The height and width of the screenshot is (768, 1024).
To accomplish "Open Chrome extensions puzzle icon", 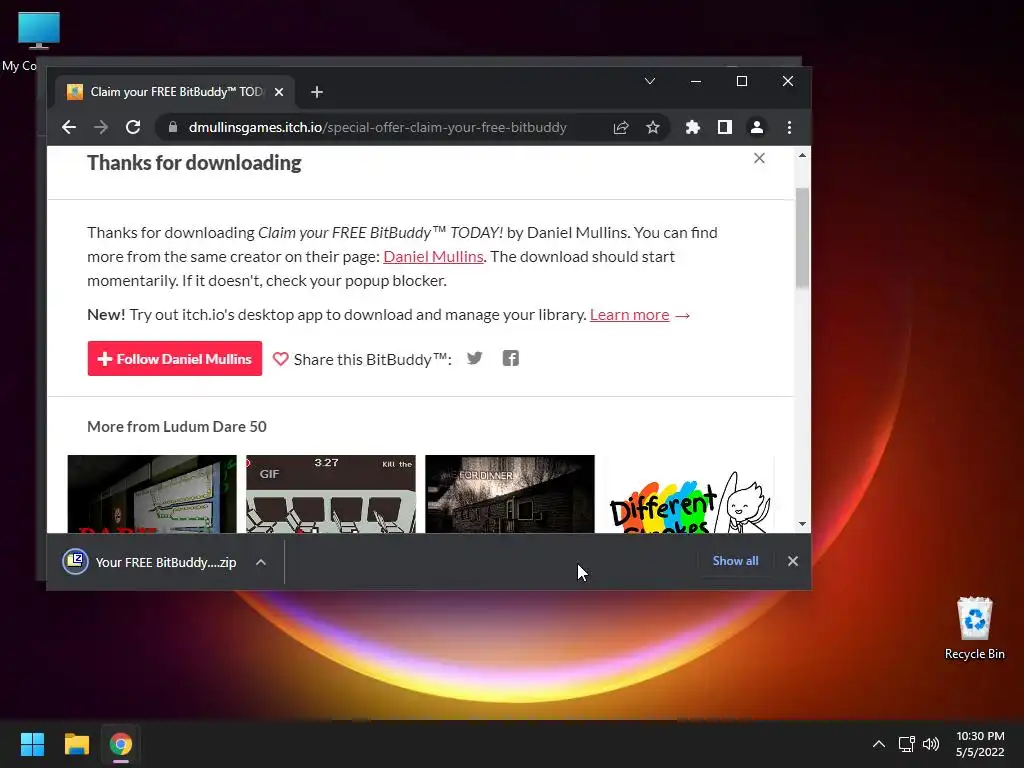I will click(692, 127).
